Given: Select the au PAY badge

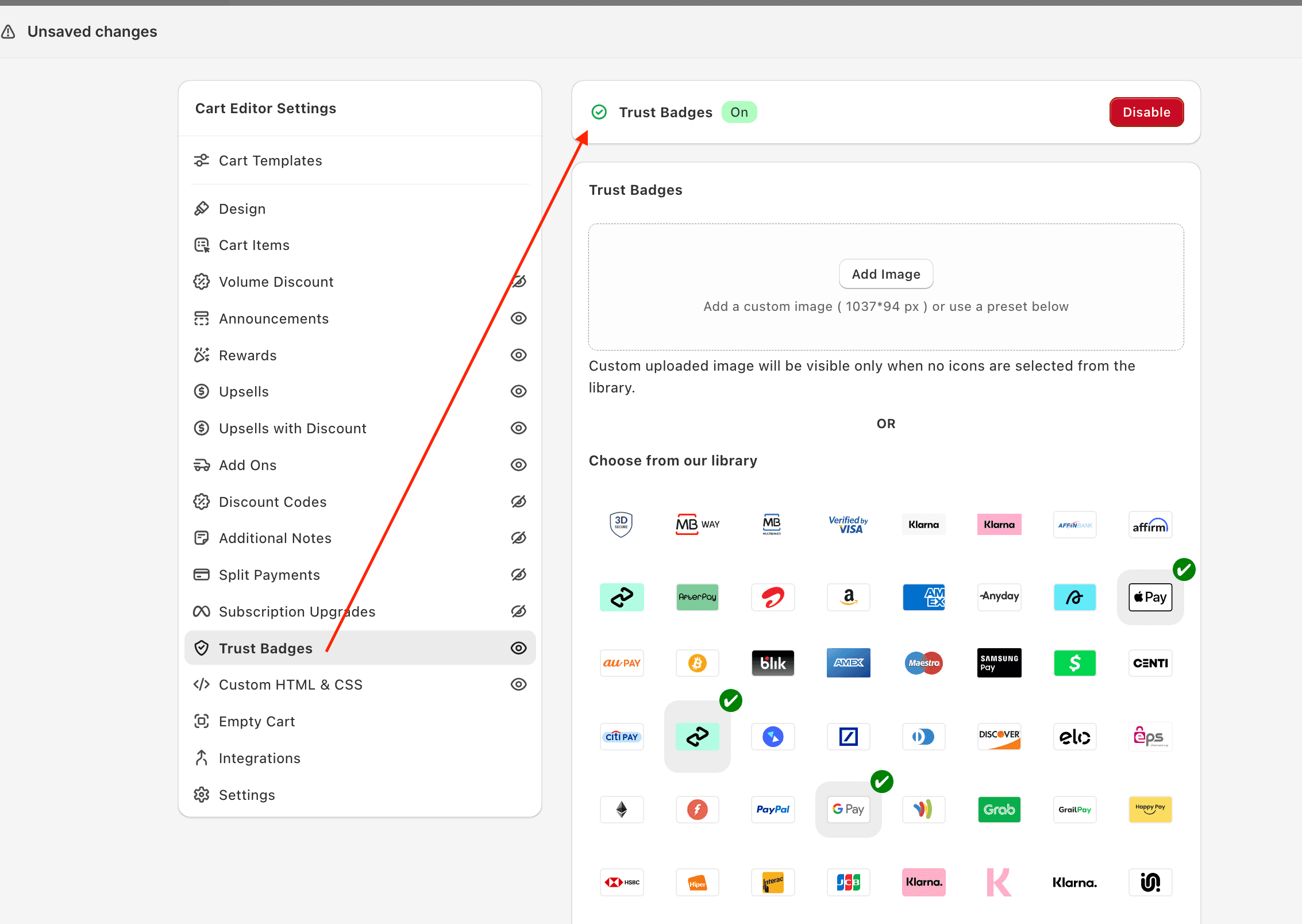Looking at the screenshot, I should pos(622,663).
